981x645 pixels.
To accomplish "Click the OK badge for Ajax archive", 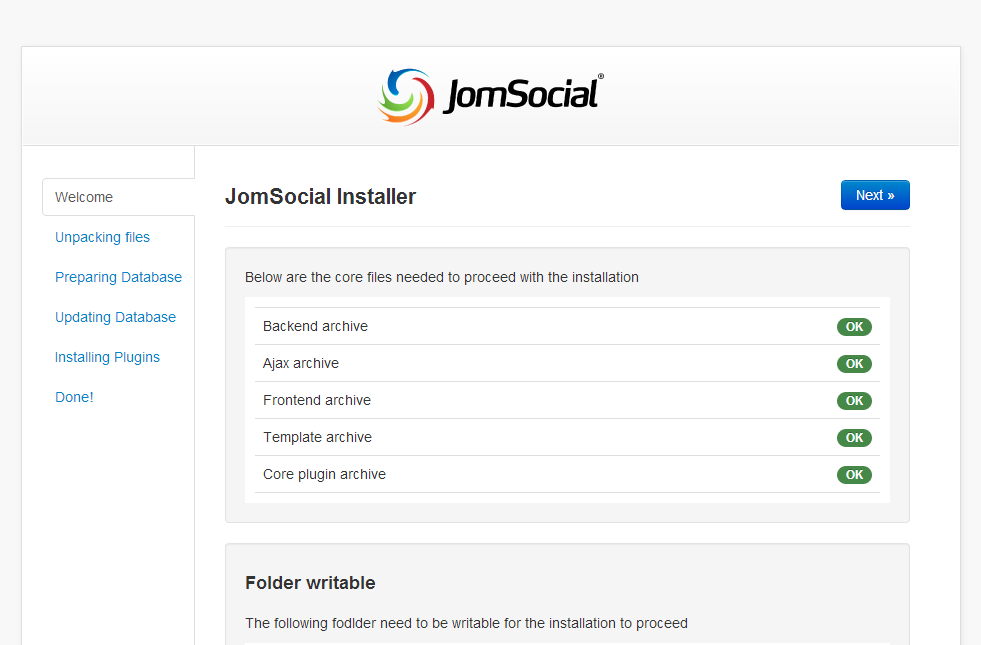I will point(854,364).
